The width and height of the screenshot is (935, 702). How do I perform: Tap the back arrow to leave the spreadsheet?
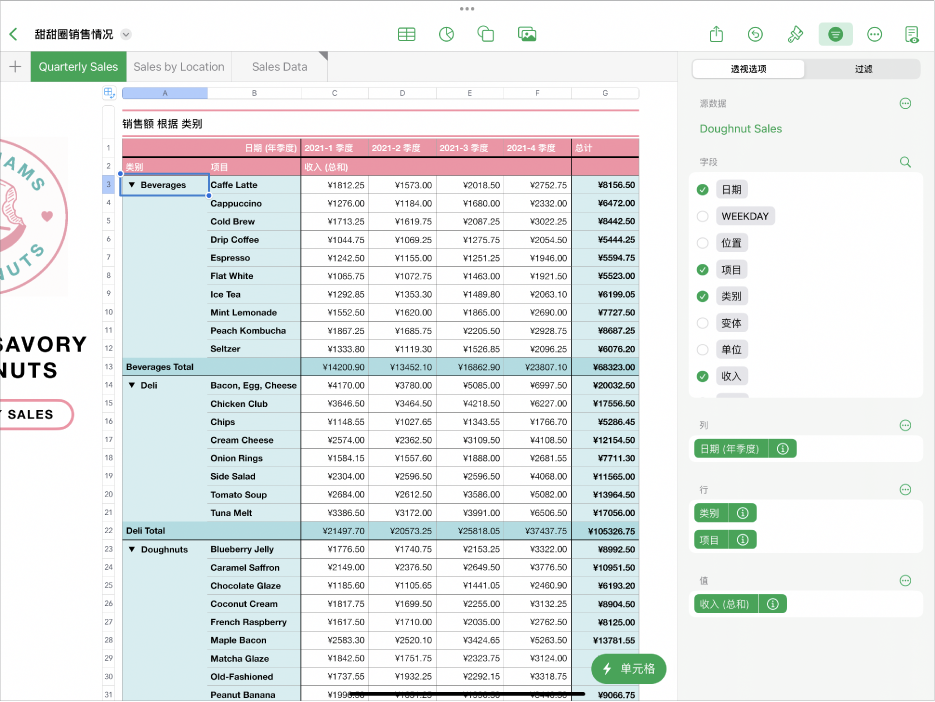pos(13,34)
